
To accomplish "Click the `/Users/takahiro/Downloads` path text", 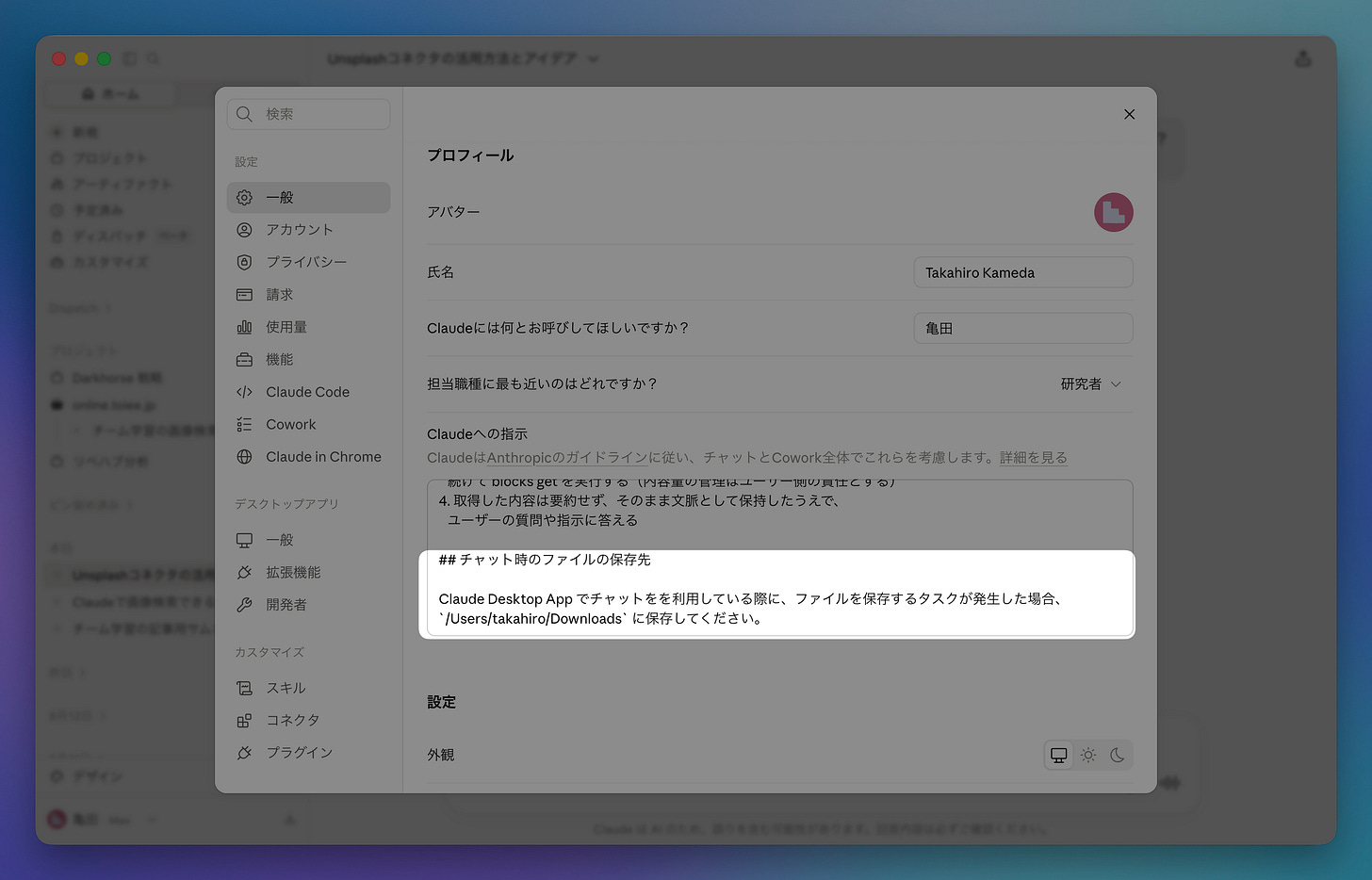I will [x=533, y=619].
